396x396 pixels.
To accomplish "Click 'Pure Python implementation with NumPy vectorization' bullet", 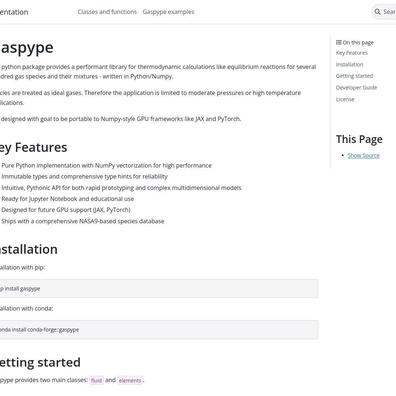I will 106,166.
